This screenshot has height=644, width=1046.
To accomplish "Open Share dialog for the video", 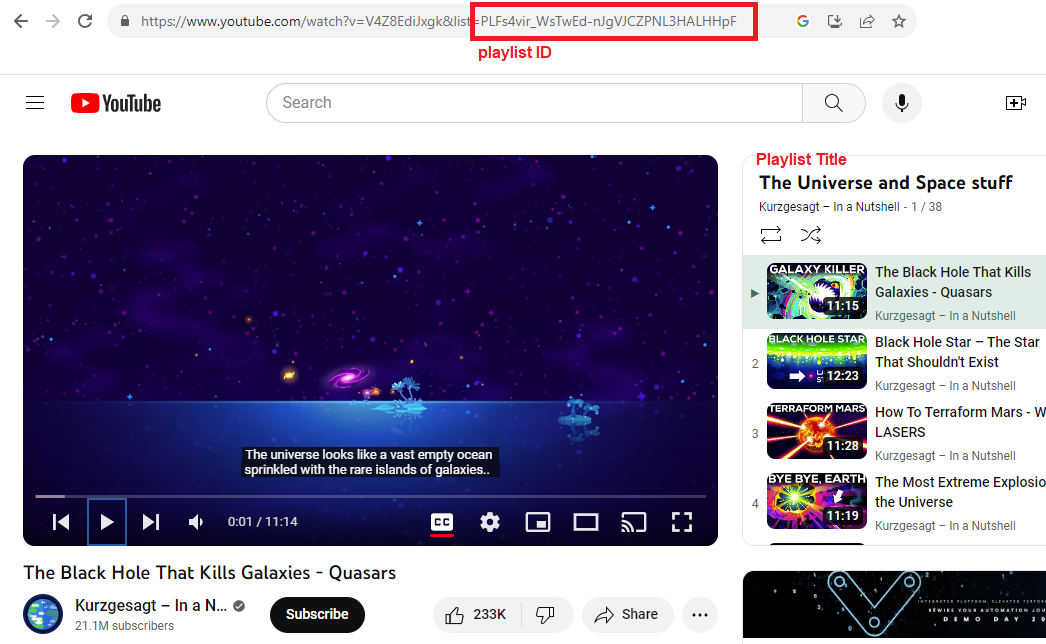I will 627,614.
